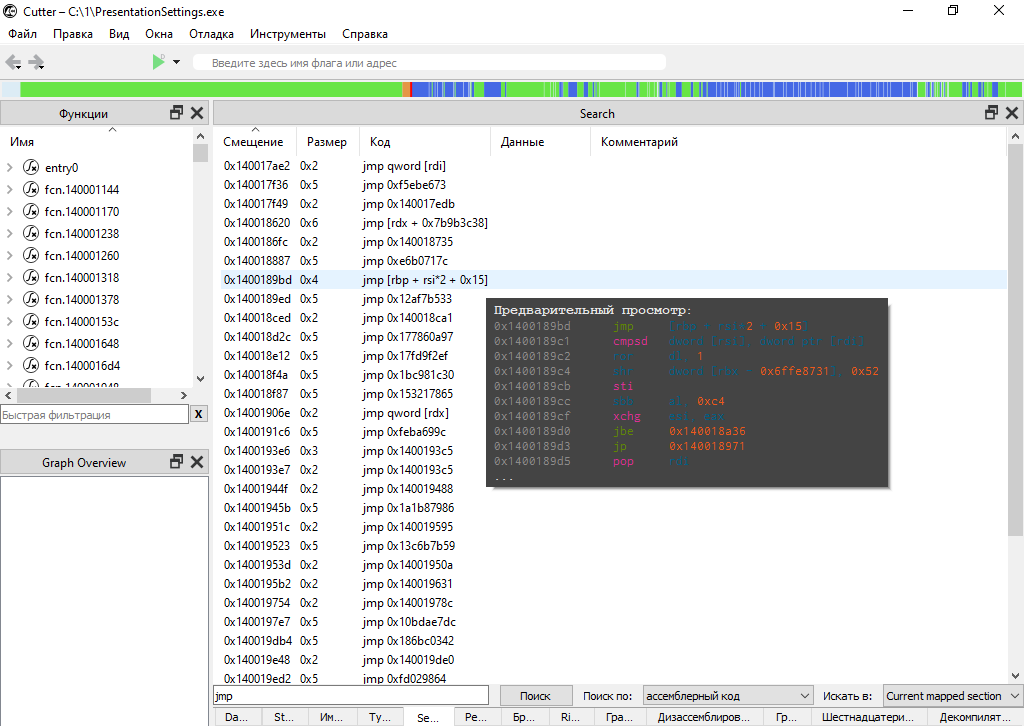Open the 'Поиск по' search type dropdown
This screenshot has height=726, width=1024.
727,696
